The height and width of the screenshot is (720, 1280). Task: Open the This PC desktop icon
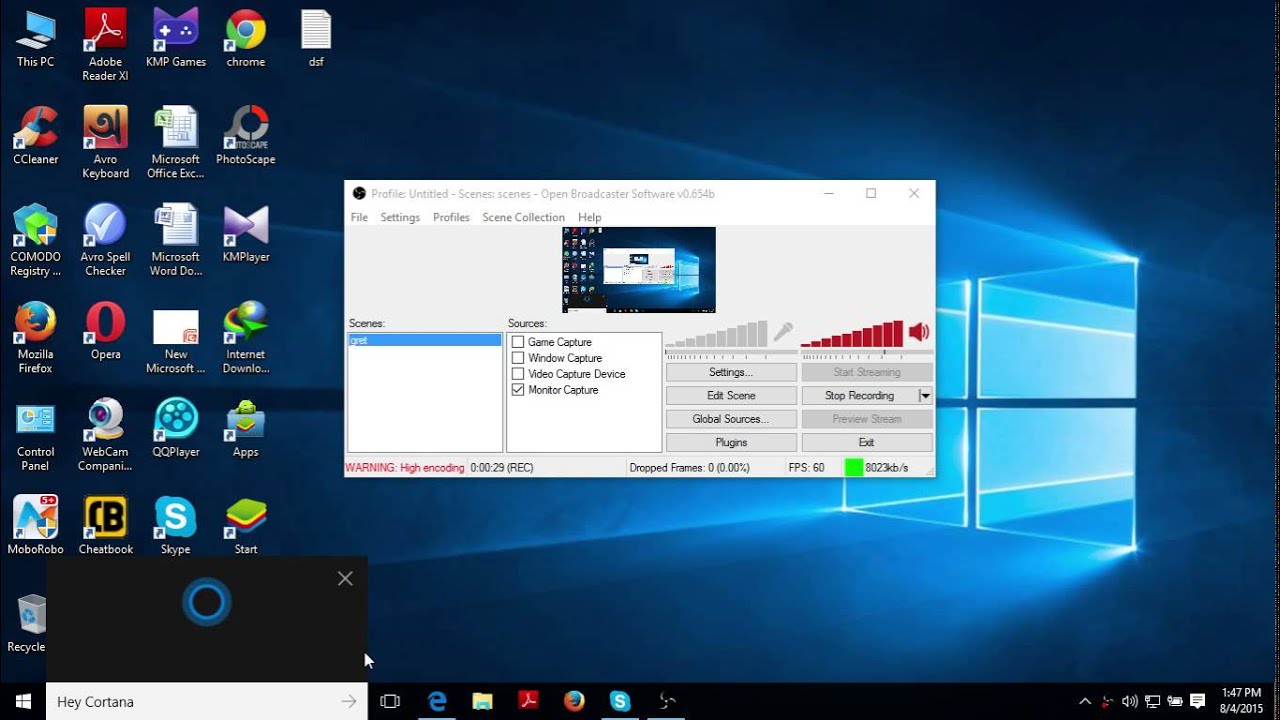35,38
